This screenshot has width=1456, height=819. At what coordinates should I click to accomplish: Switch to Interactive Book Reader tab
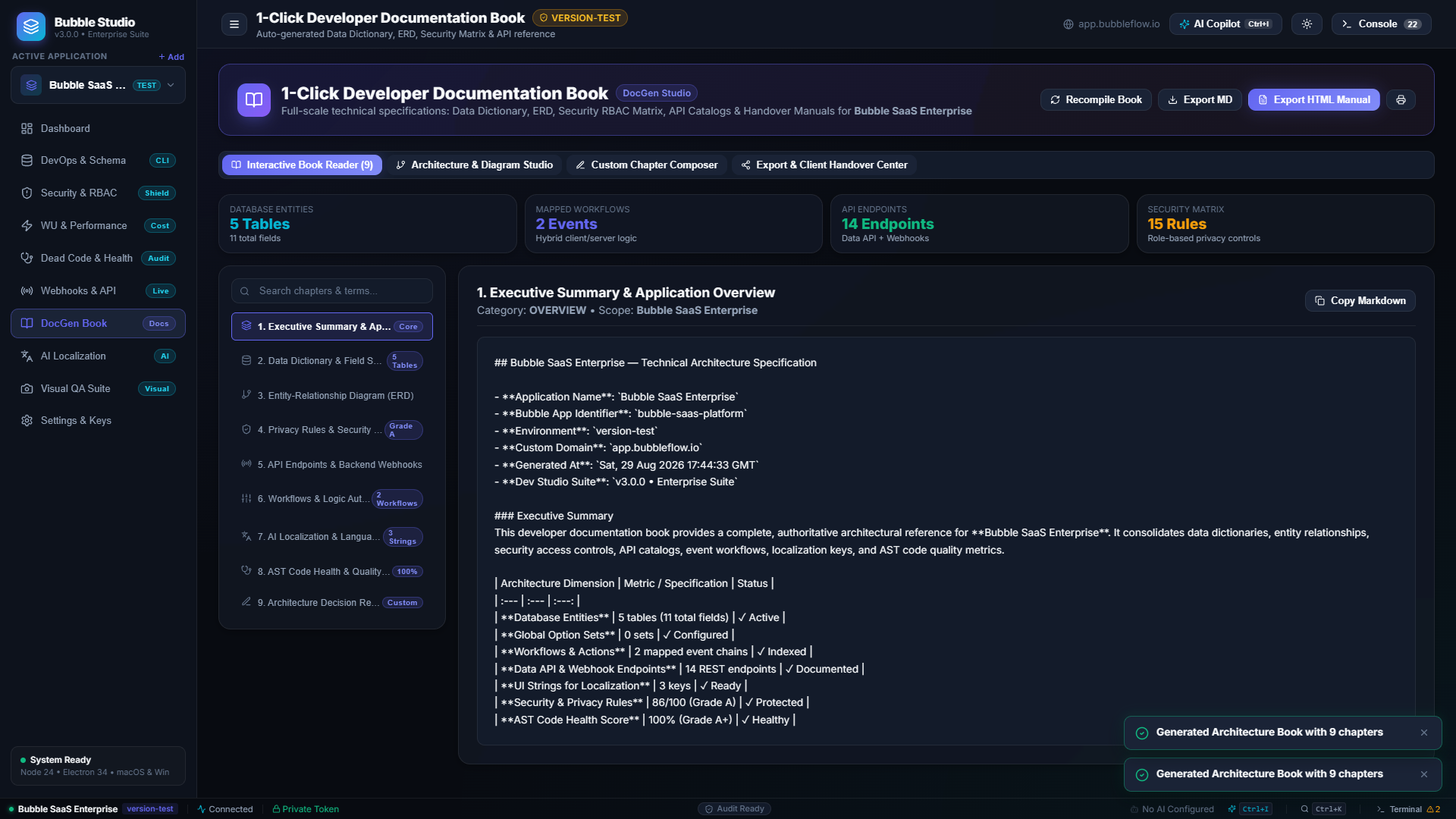302,165
